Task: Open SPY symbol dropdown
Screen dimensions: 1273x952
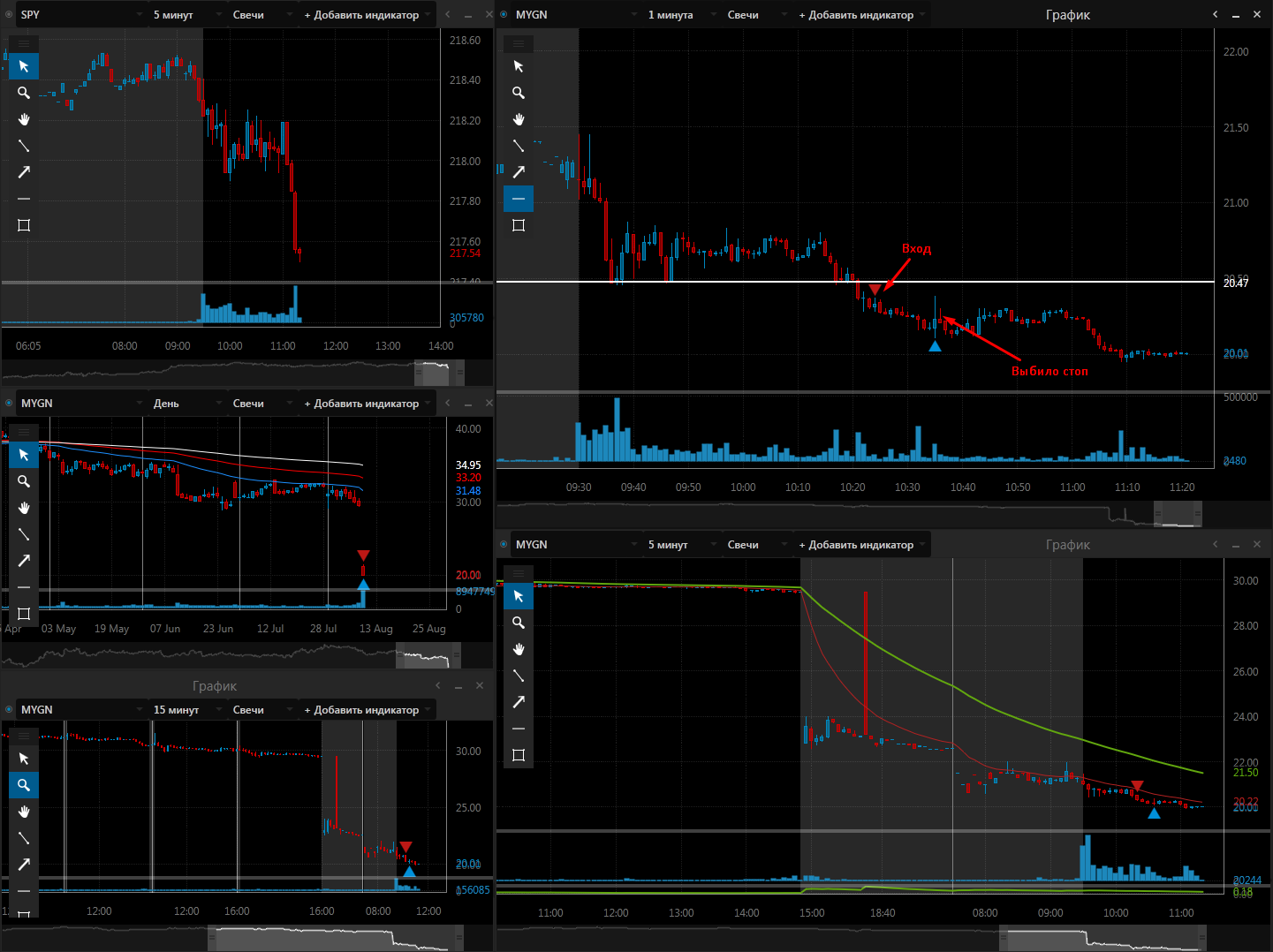Action: tap(81, 14)
